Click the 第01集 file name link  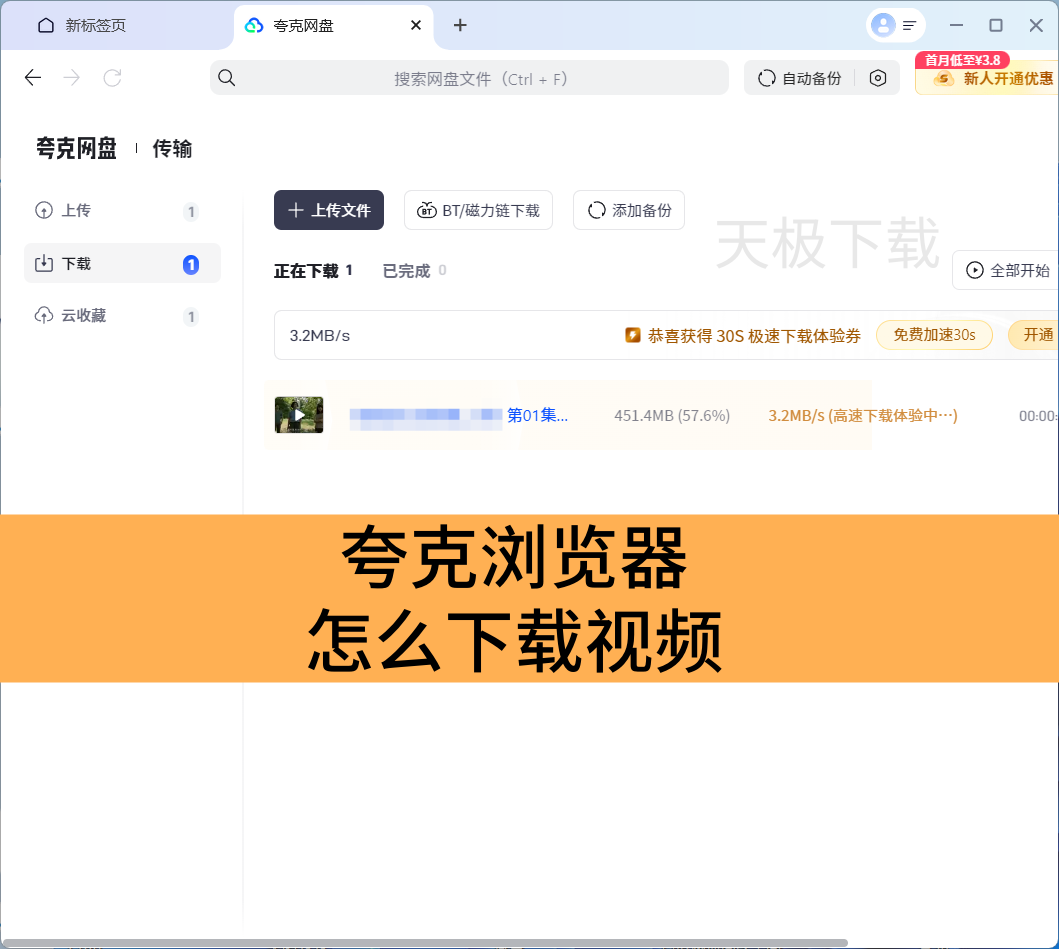coord(537,415)
